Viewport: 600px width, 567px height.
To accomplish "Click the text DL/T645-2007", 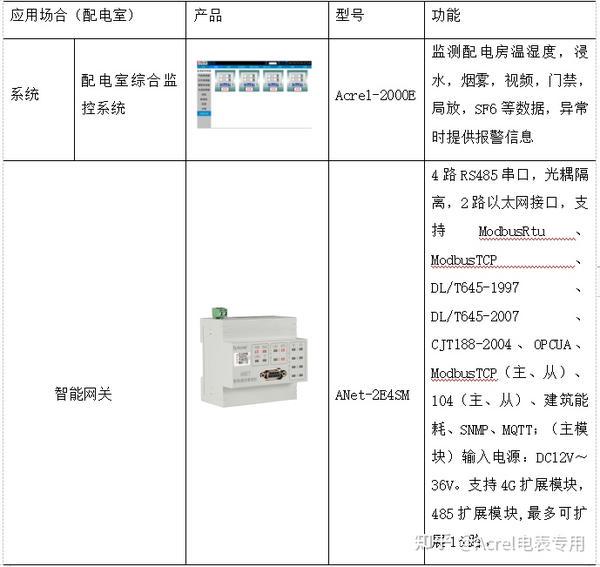I will 475,316.
